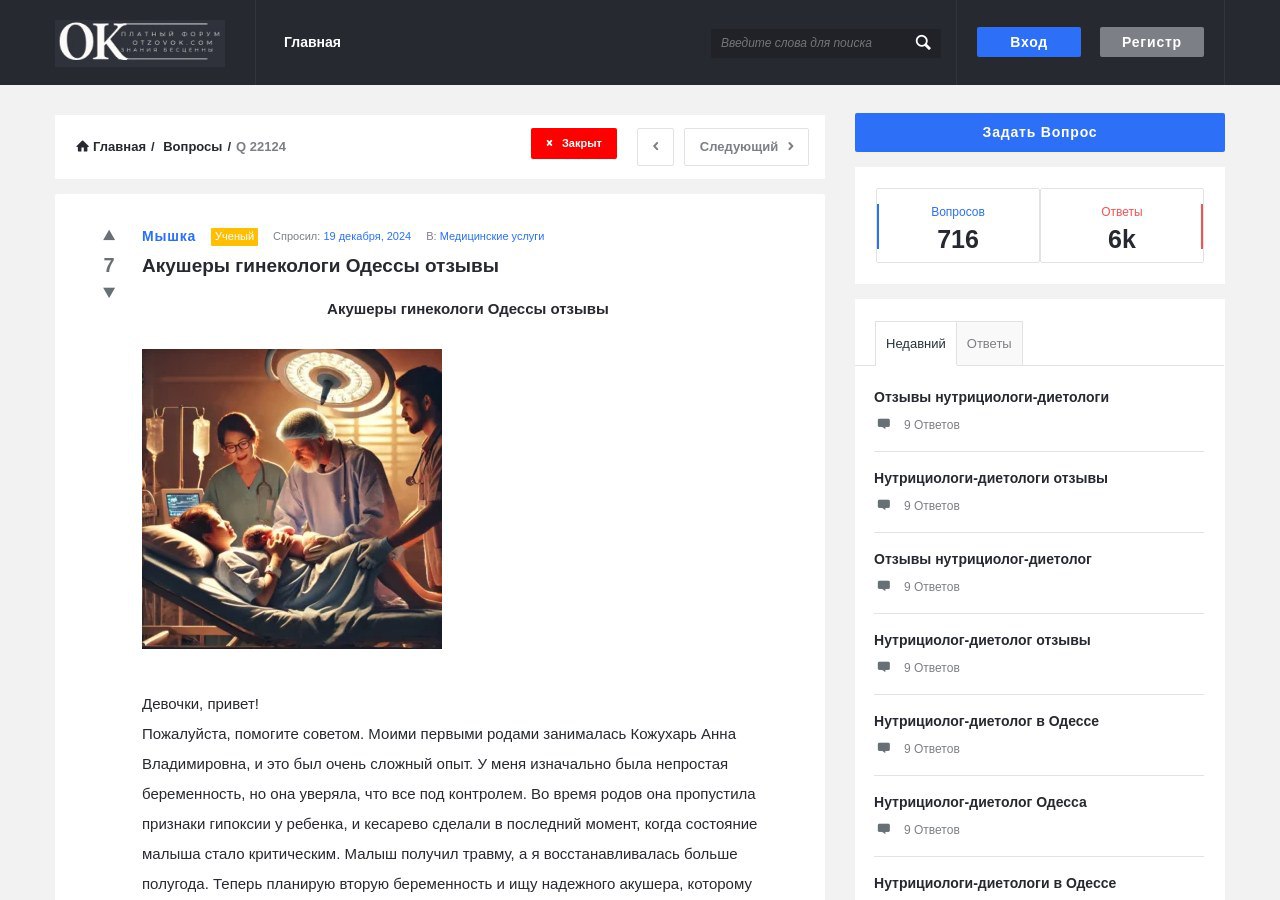
Task: Go to previous question arrow button
Action: pyautogui.click(x=655, y=147)
